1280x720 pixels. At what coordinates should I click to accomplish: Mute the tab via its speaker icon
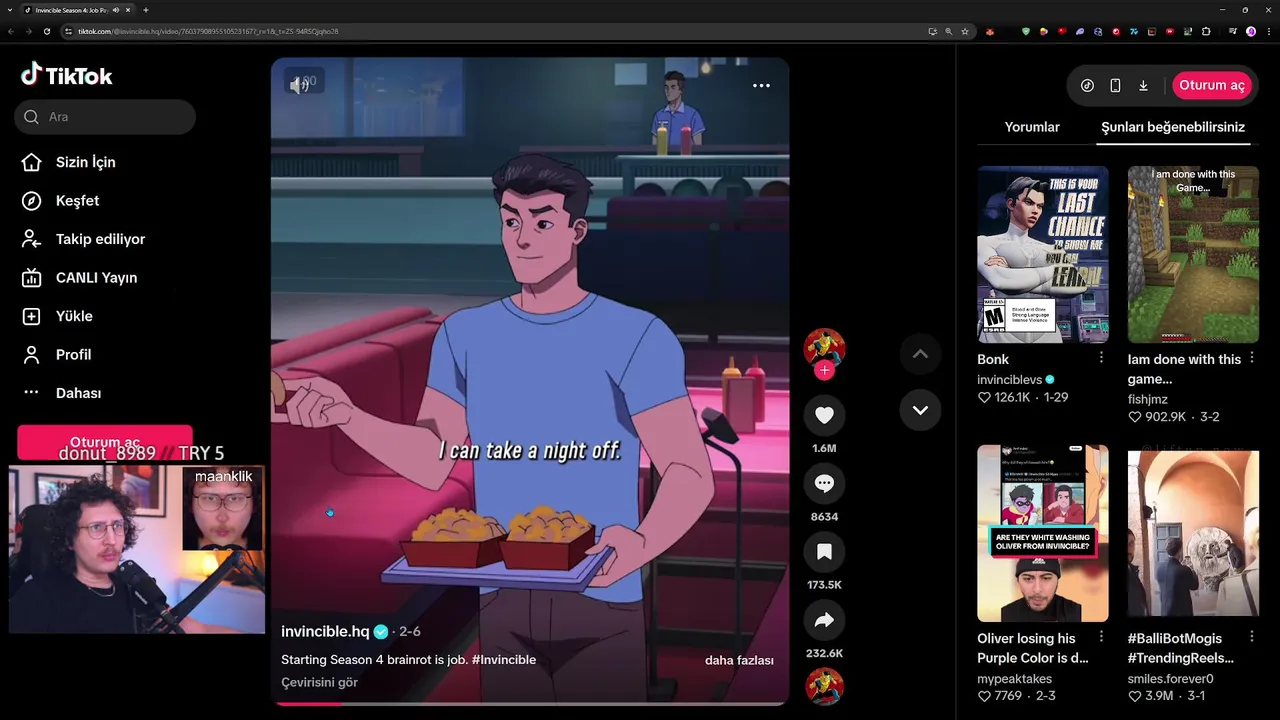point(116,10)
